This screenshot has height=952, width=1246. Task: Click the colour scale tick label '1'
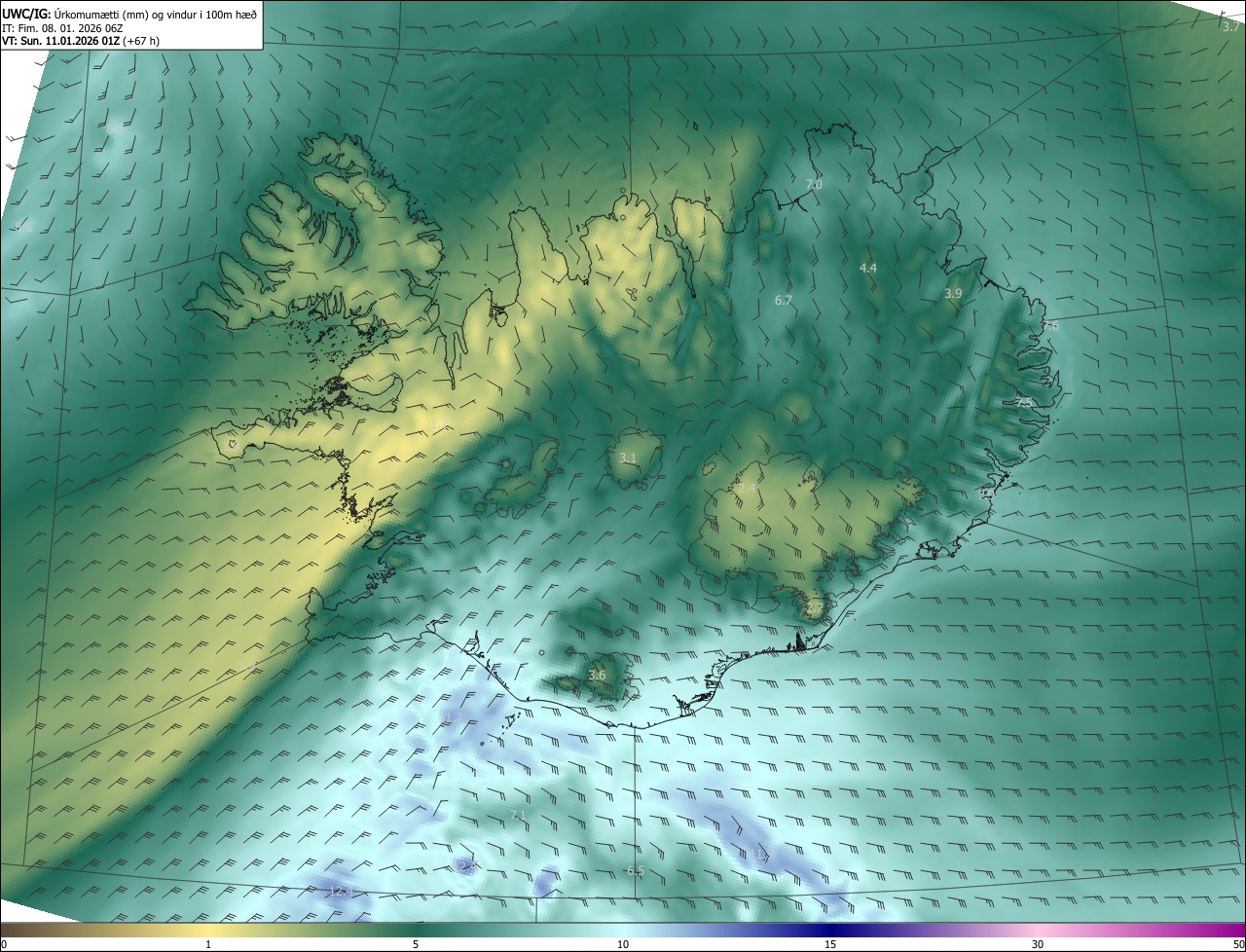click(208, 944)
